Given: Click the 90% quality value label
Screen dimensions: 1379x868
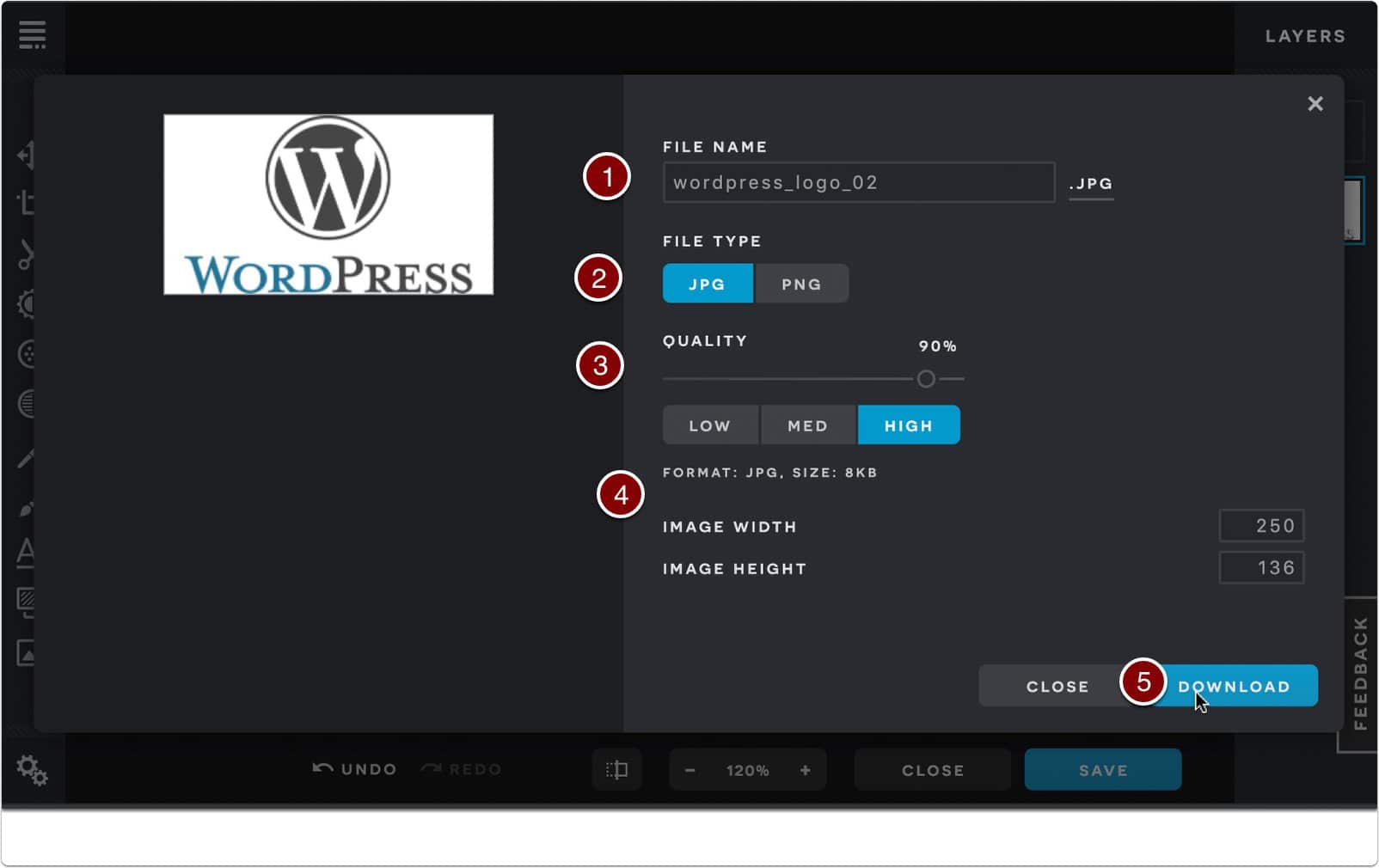Looking at the screenshot, I should [x=938, y=346].
